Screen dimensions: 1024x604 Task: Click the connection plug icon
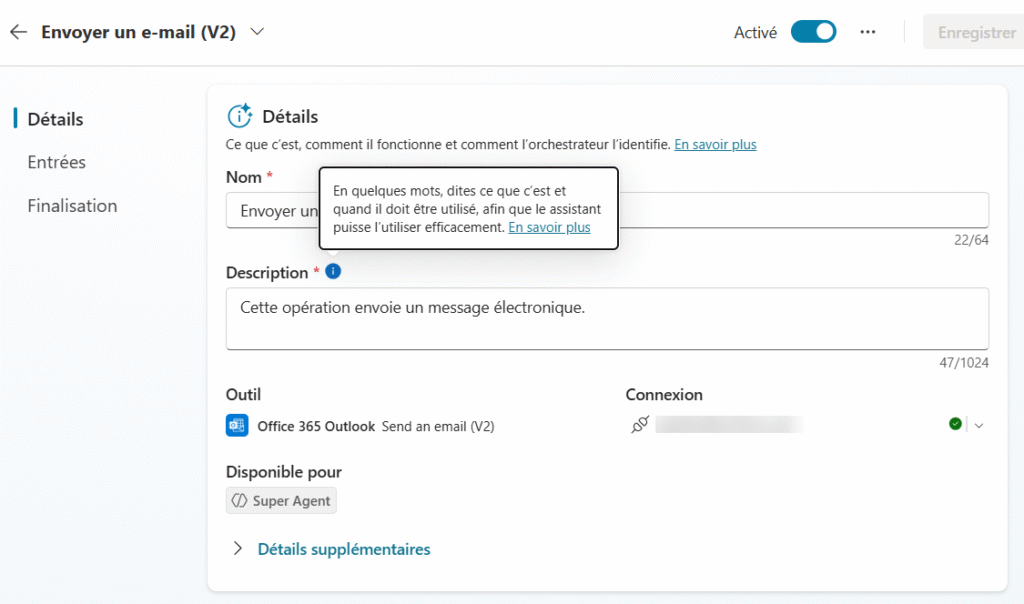[x=640, y=425]
